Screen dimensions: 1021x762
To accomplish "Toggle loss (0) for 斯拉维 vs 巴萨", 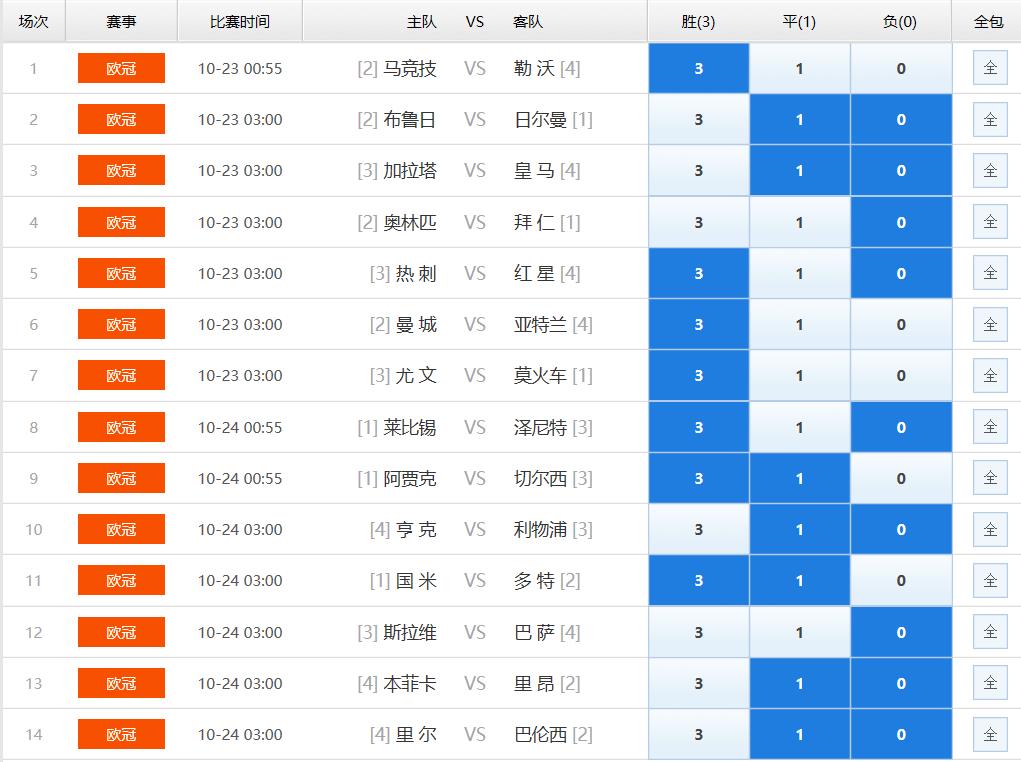I will (x=901, y=632).
